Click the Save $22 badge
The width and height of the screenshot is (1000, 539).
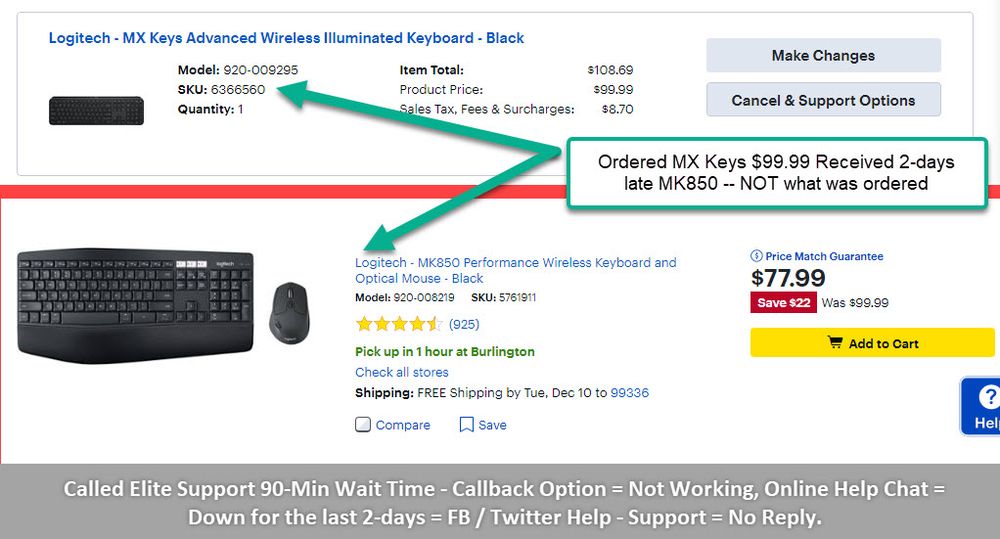click(783, 303)
